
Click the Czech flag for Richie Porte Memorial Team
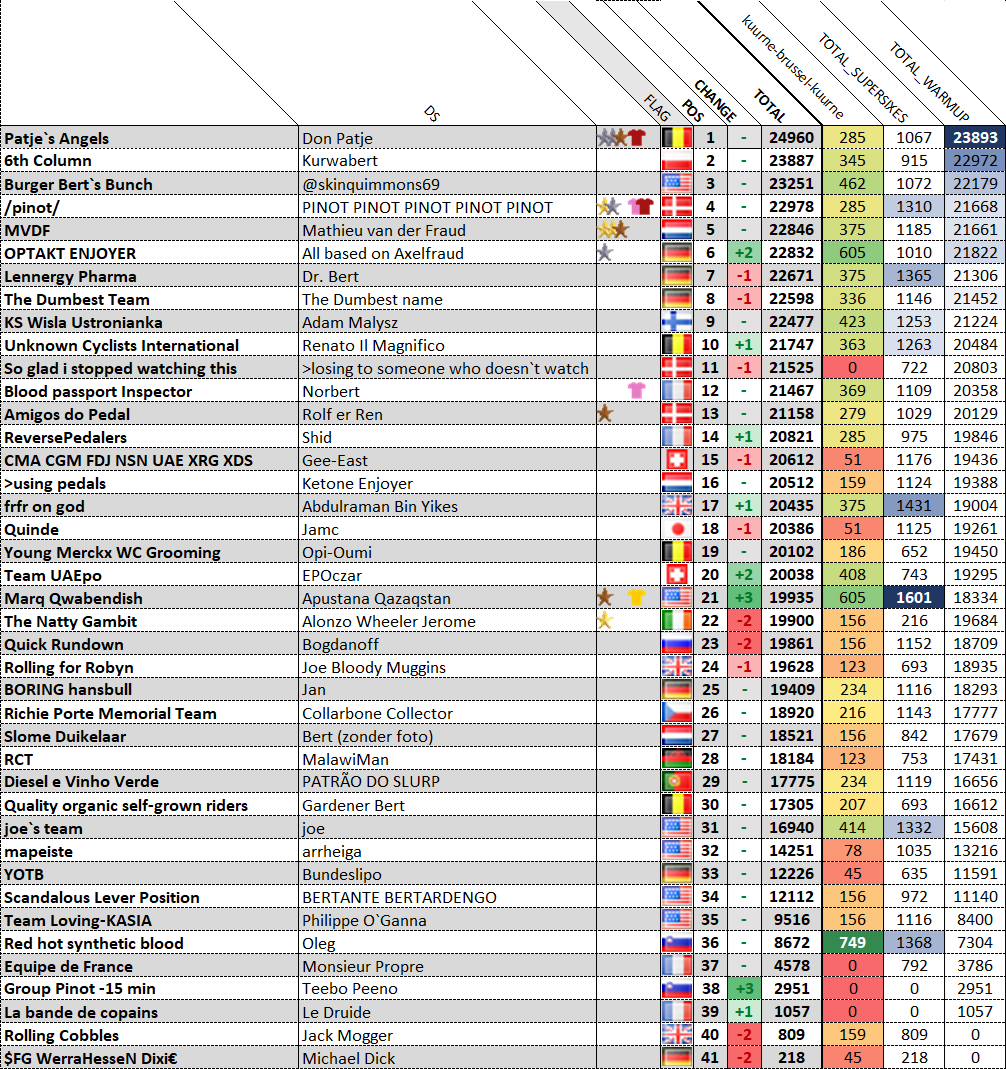pyautogui.click(x=677, y=713)
